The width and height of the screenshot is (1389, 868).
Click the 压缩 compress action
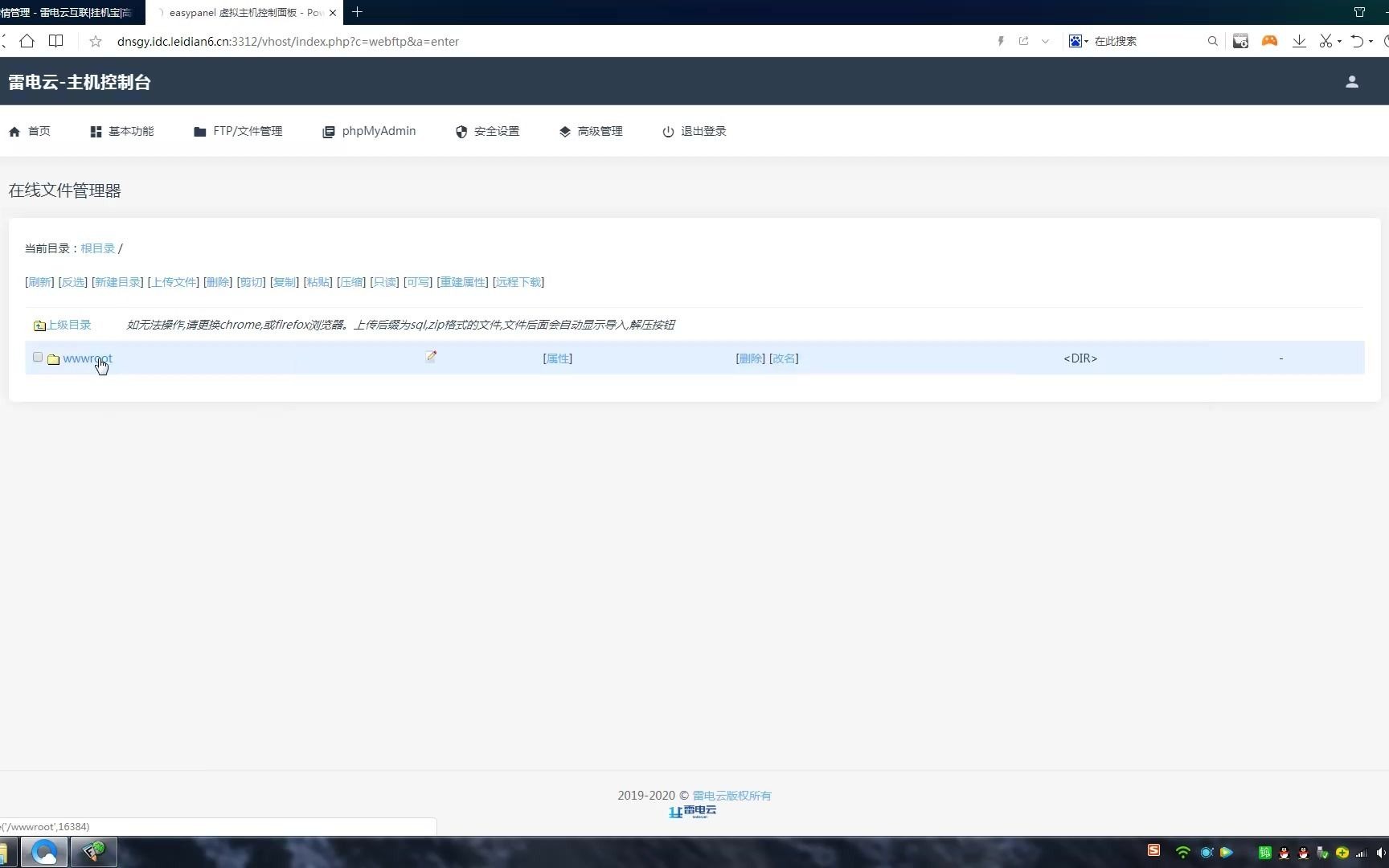coord(351,282)
